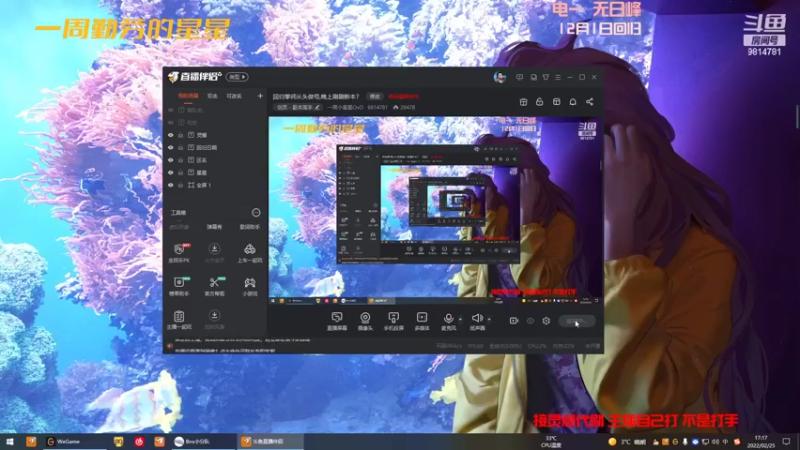Click the 修改 button beside room title
800x450 pixels.
[374, 96]
